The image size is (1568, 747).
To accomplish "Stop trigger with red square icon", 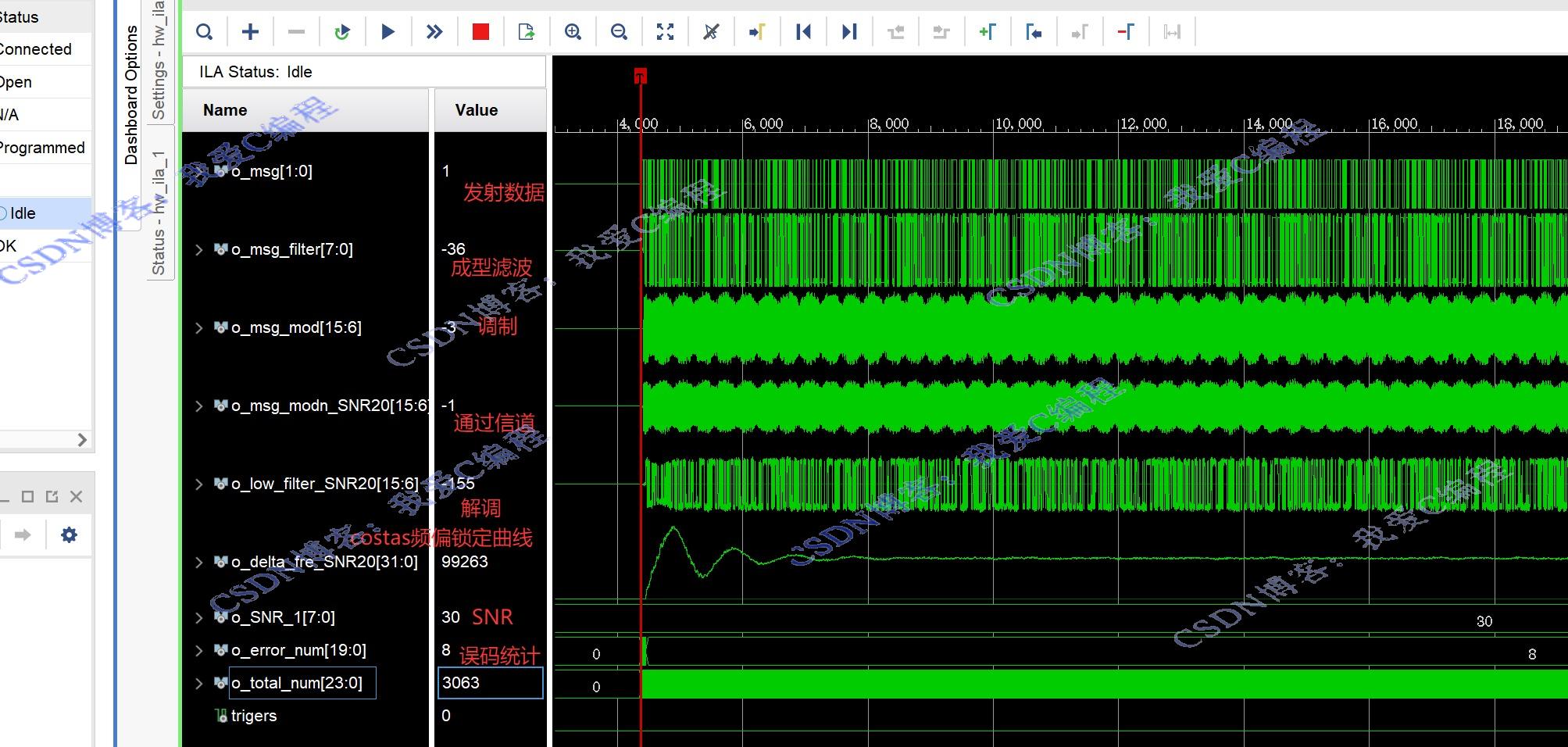I will click(x=480, y=32).
